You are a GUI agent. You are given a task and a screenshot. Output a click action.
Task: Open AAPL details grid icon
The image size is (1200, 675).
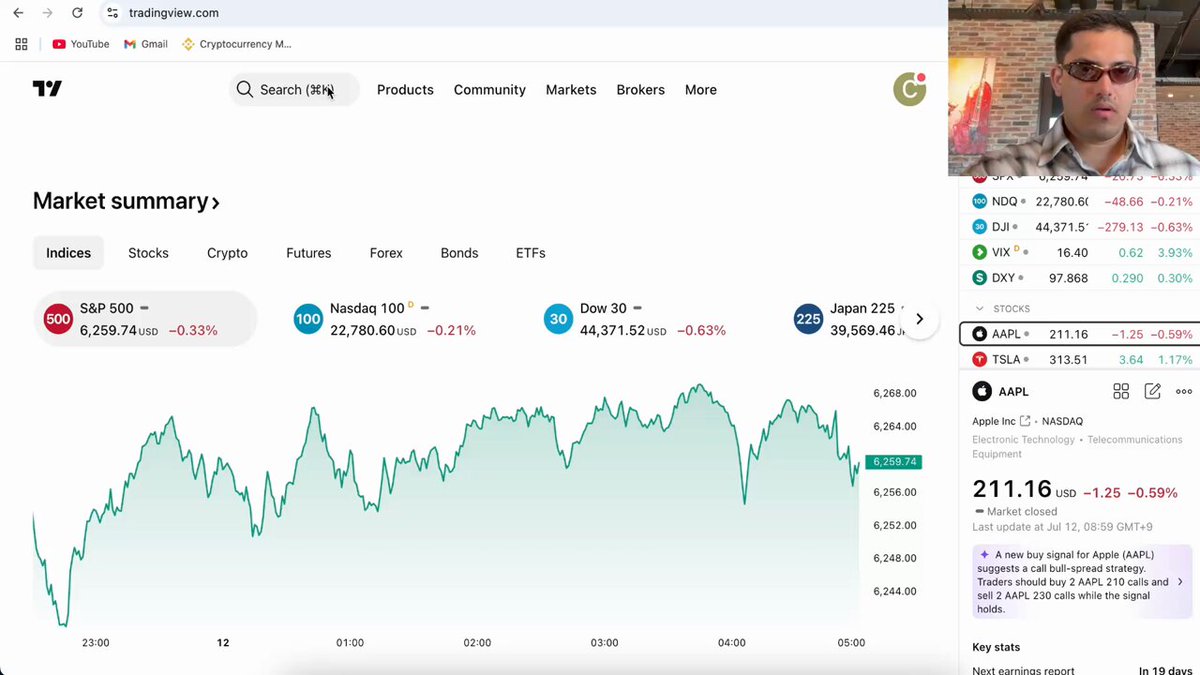1121,391
